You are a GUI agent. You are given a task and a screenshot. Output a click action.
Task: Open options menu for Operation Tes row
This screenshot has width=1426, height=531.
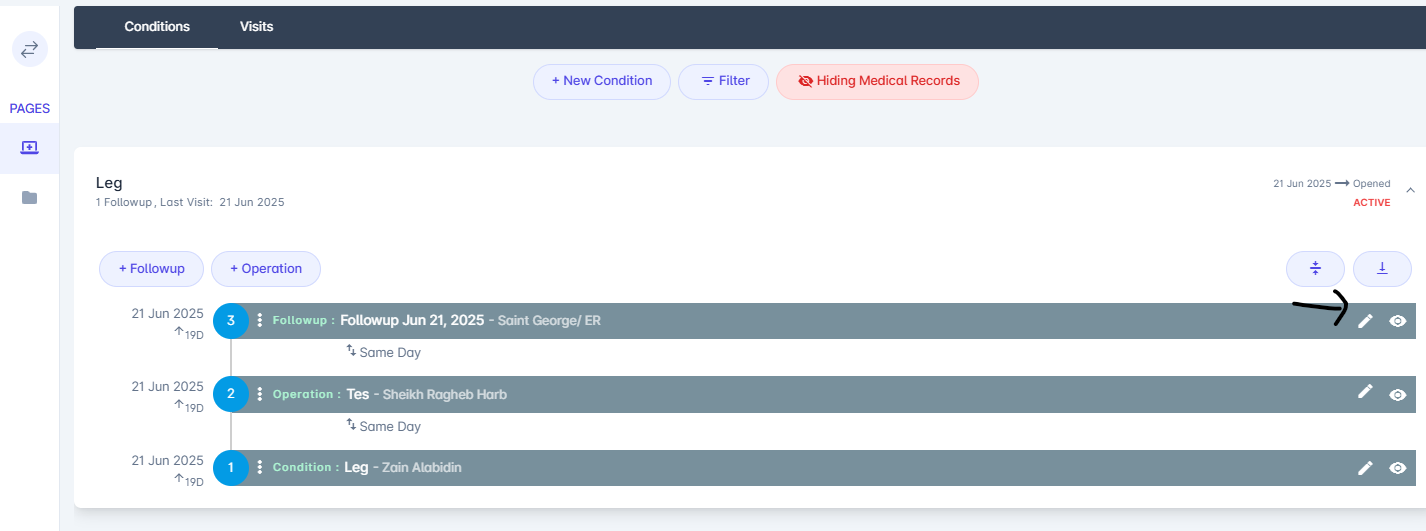click(260, 394)
